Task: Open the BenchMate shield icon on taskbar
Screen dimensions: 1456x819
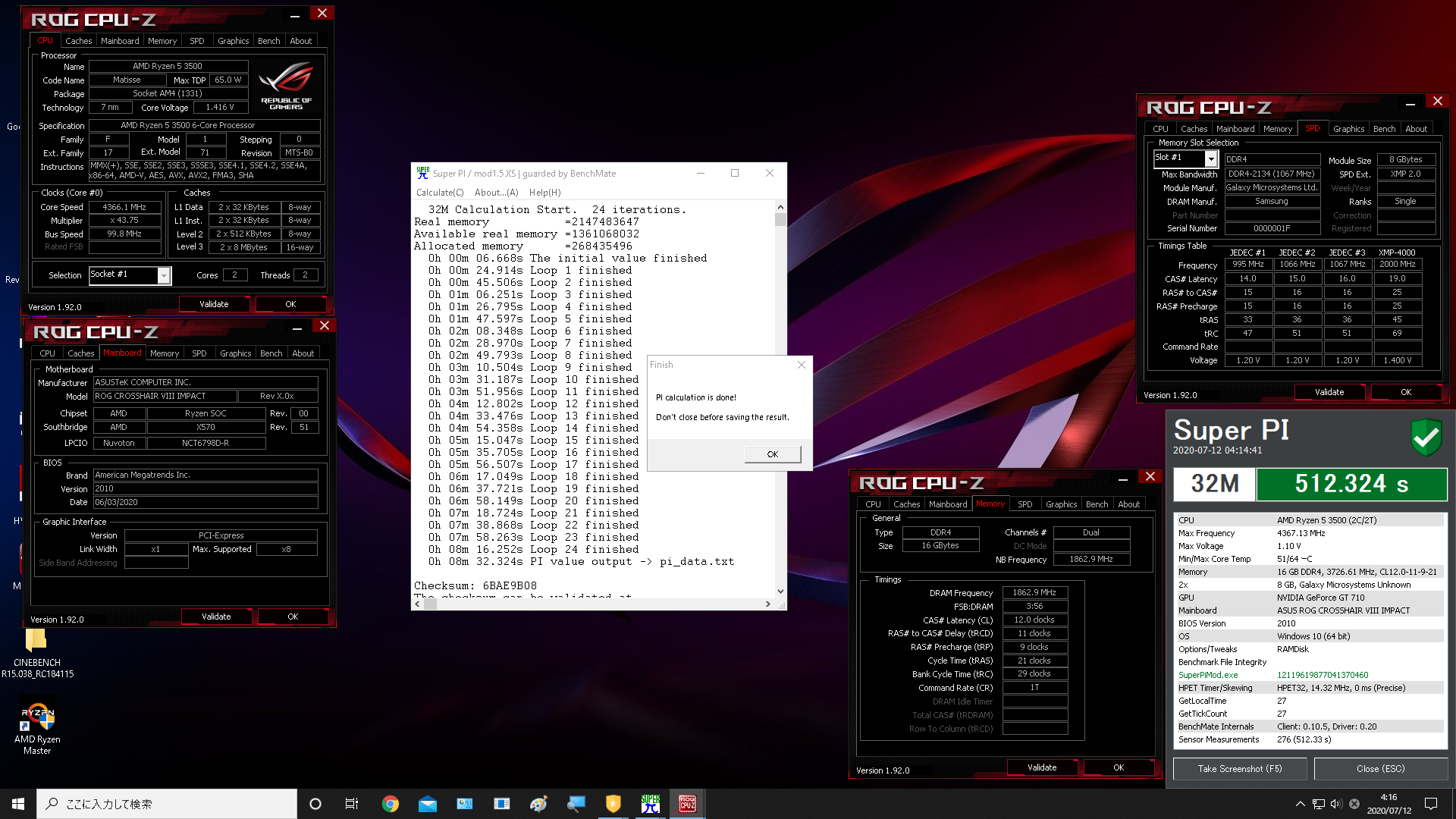Action: pos(613,804)
